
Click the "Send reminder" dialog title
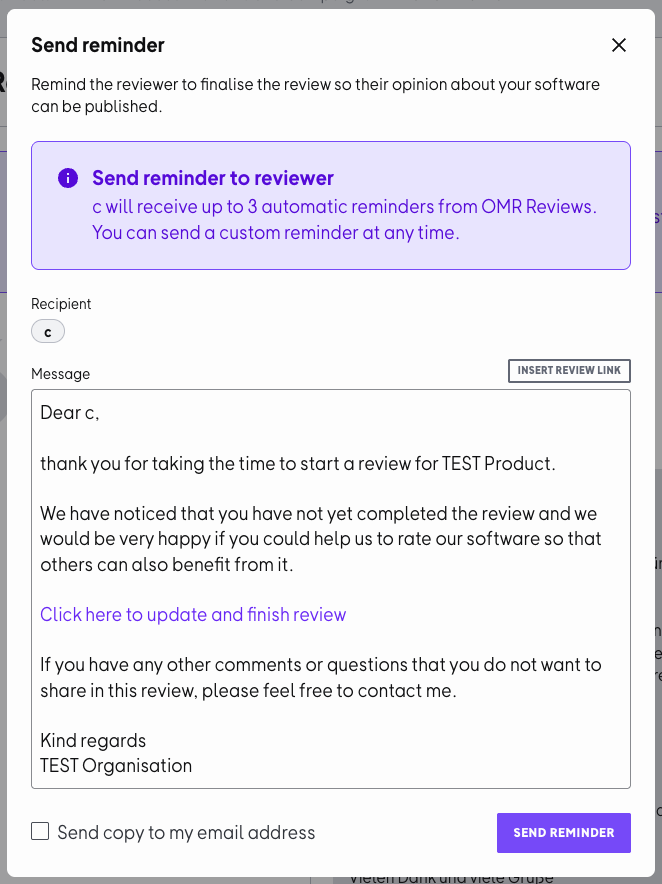(98, 45)
